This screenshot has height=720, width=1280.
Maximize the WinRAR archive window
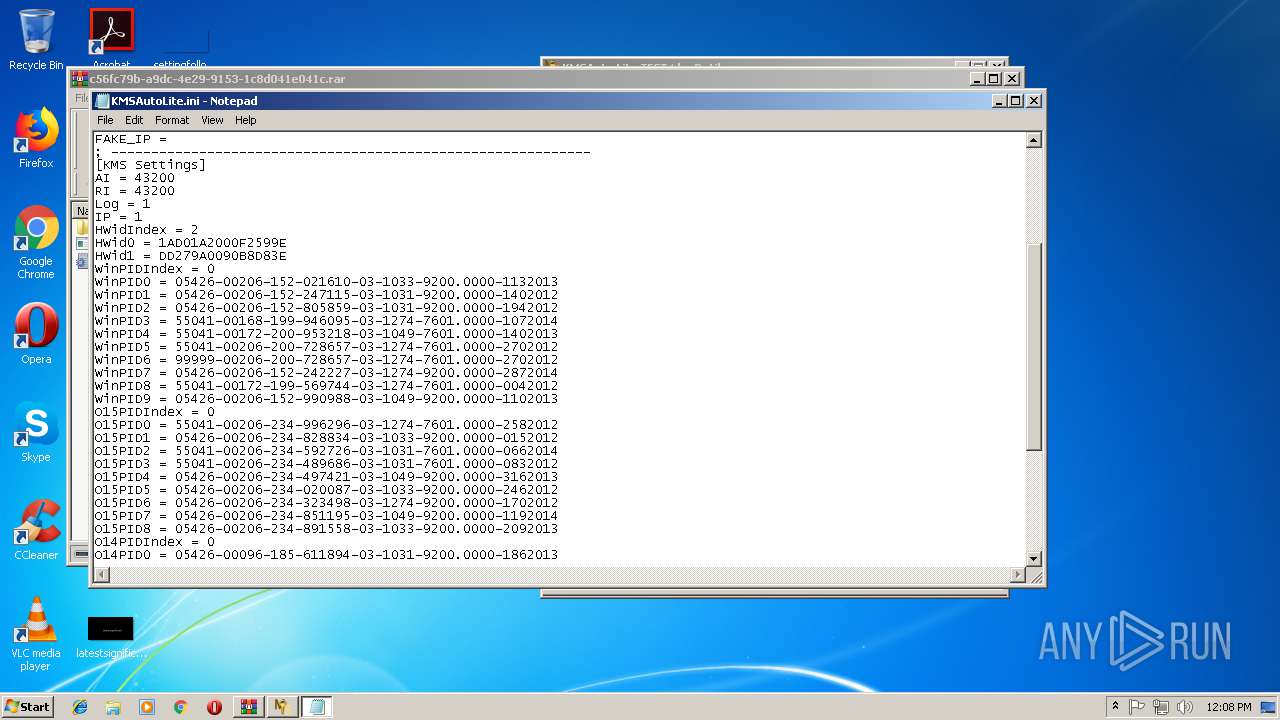994,79
